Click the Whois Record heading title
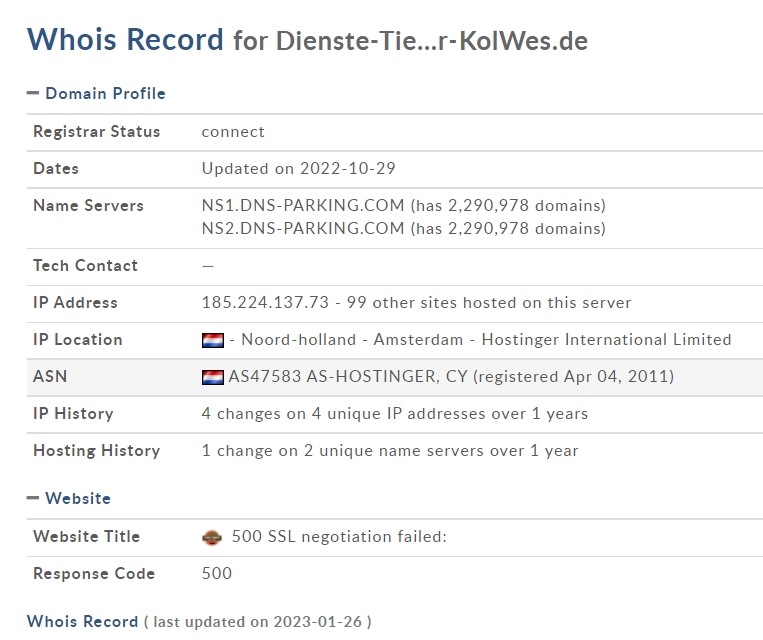The width and height of the screenshot is (763, 640). click(125, 39)
